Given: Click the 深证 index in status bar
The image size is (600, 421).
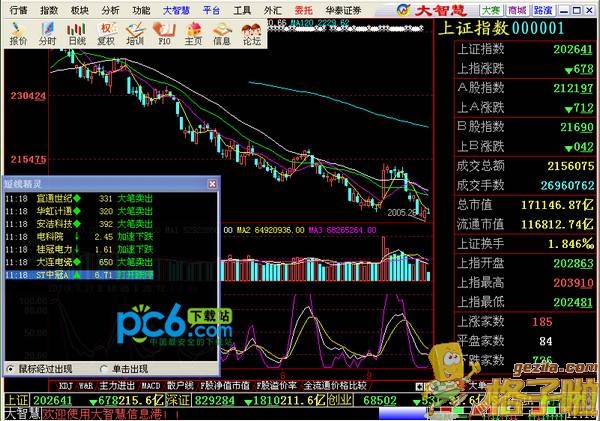Looking at the screenshot, I should tap(179, 400).
